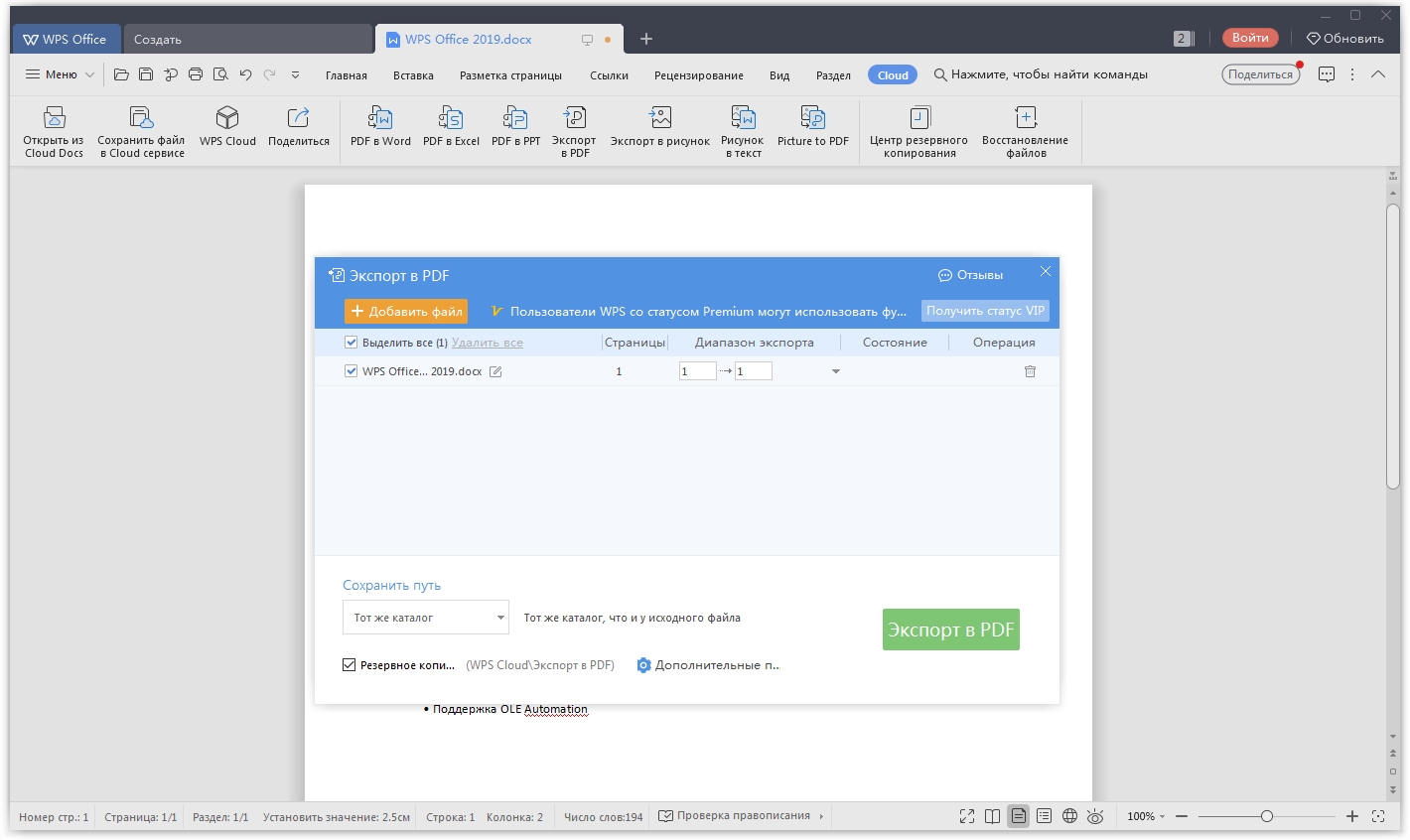Enable fullscreen view in status bar

coord(967,816)
